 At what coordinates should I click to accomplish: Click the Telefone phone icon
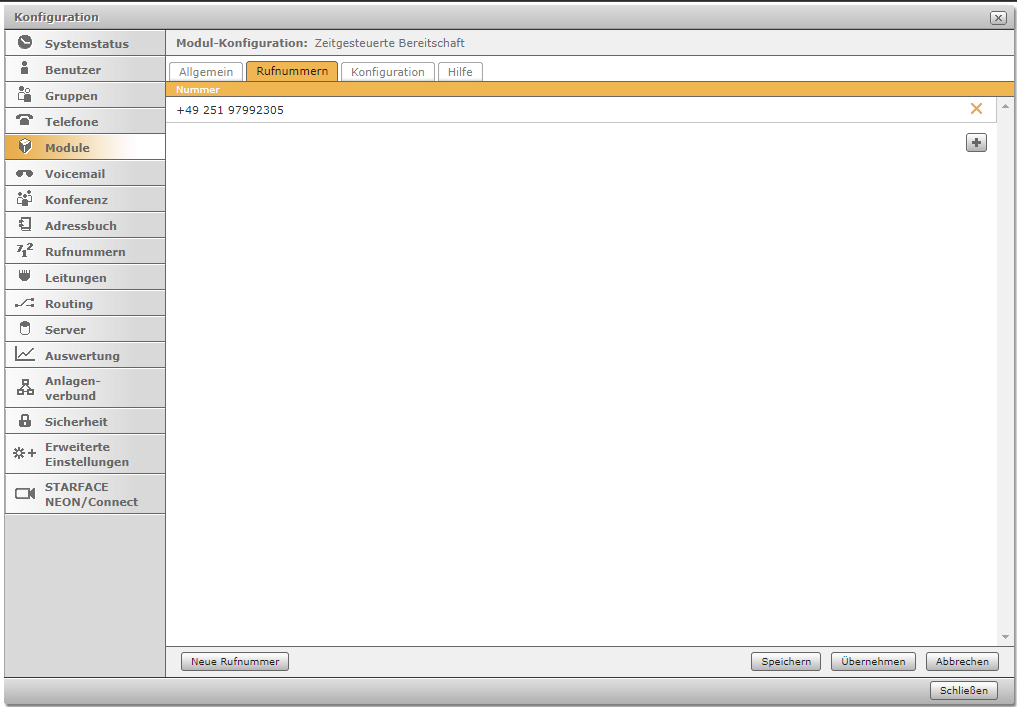click(25, 121)
